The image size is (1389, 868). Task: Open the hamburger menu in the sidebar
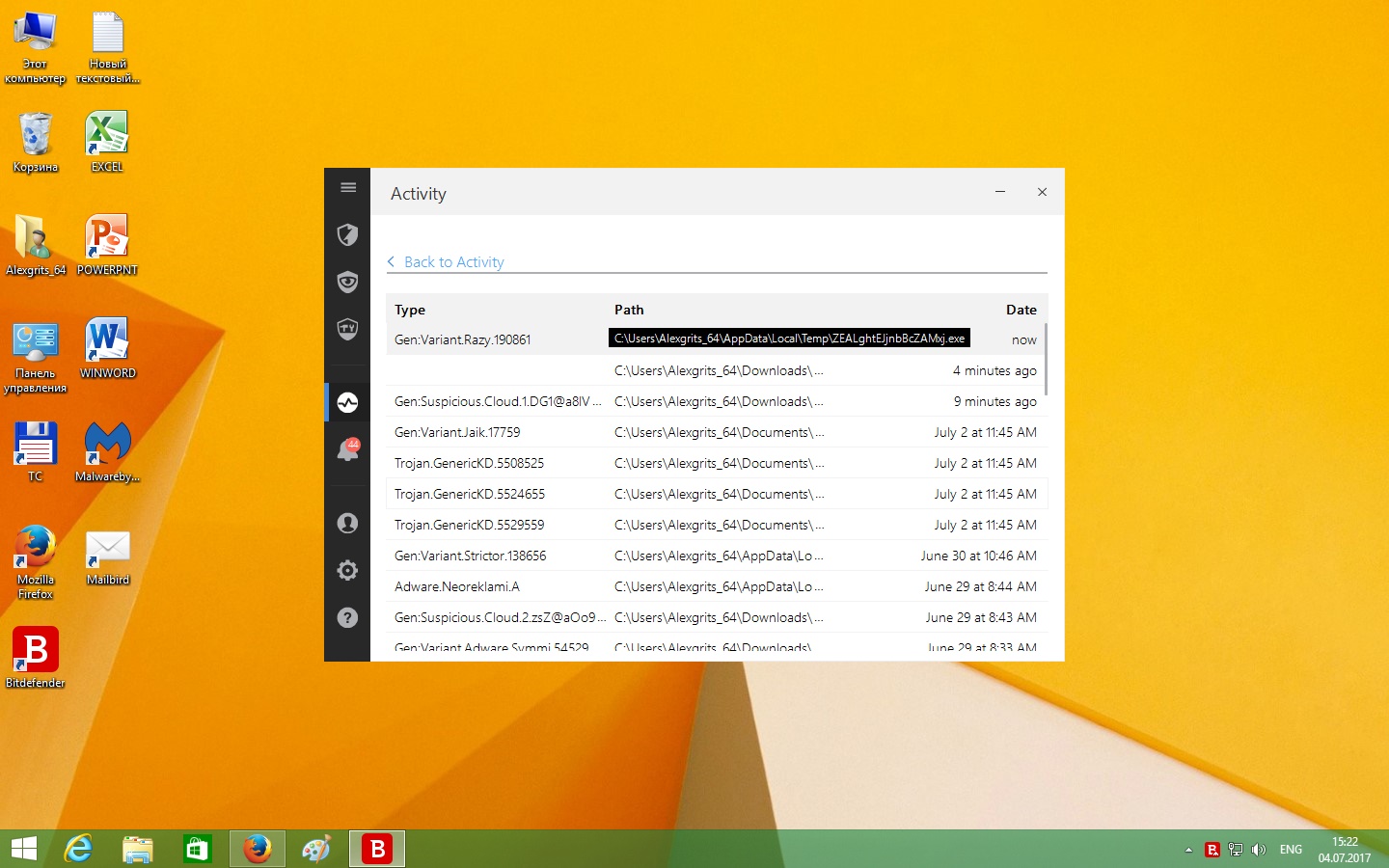tap(348, 187)
